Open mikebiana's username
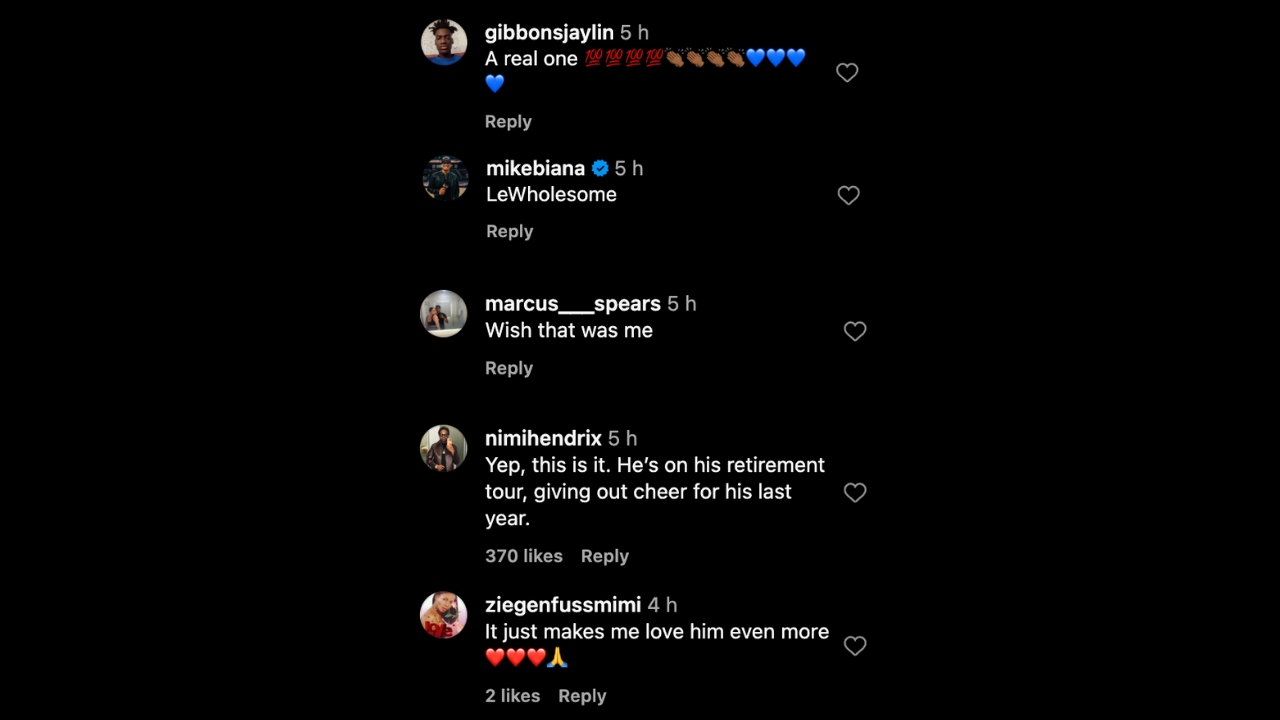This screenshot has width=1280, height=720. pyautogui.click(x=535, y=168)
